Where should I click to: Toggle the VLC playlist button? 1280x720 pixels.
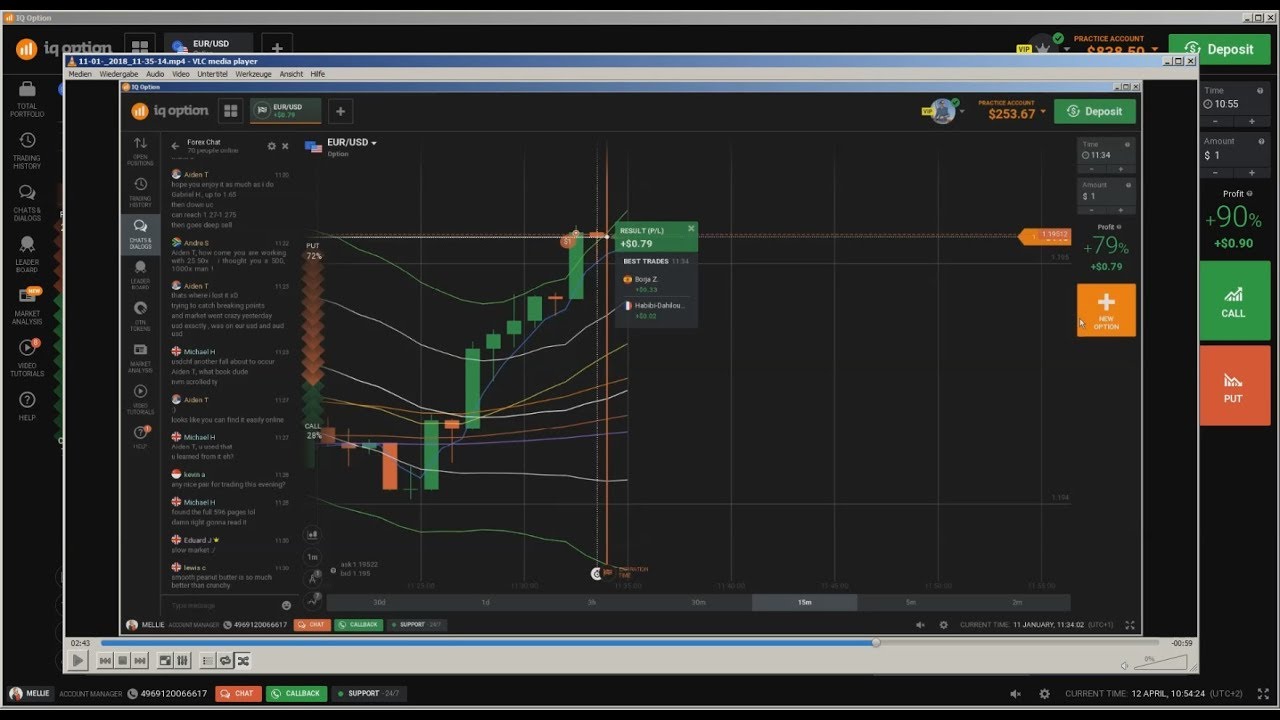pyautogui.click(x=208, y=660)
